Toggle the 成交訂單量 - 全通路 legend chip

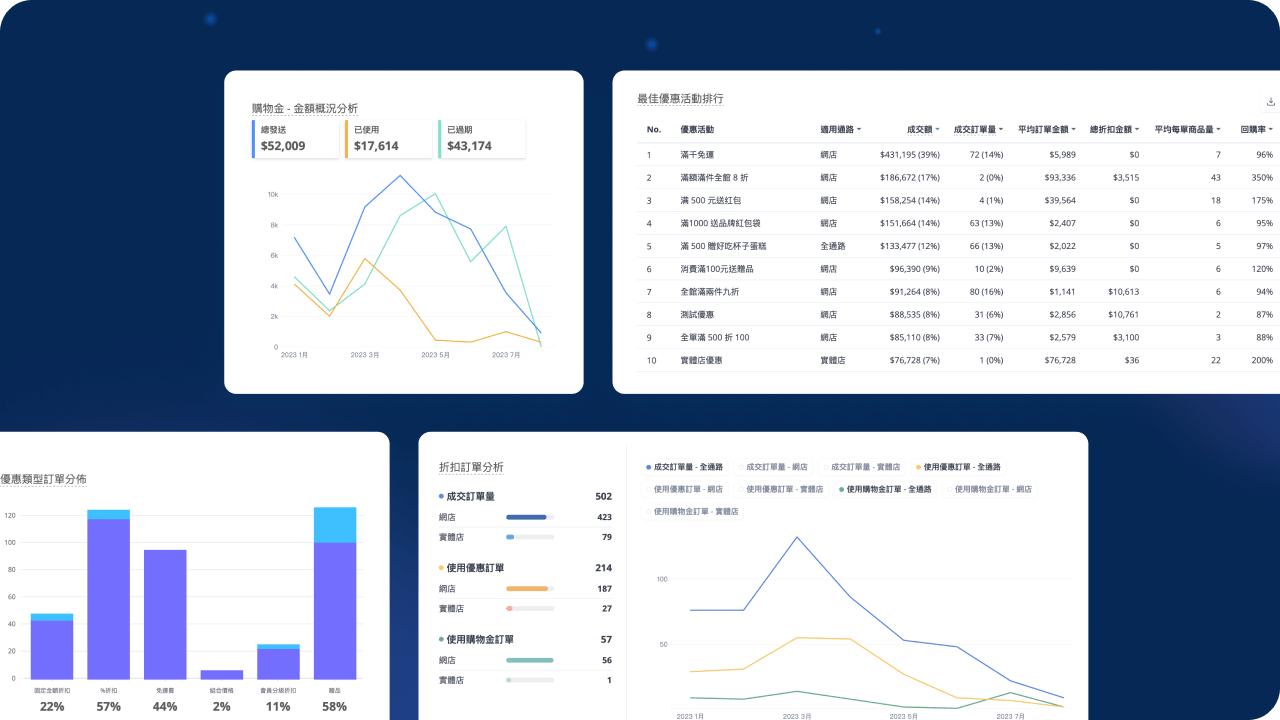tap(687, 466)
